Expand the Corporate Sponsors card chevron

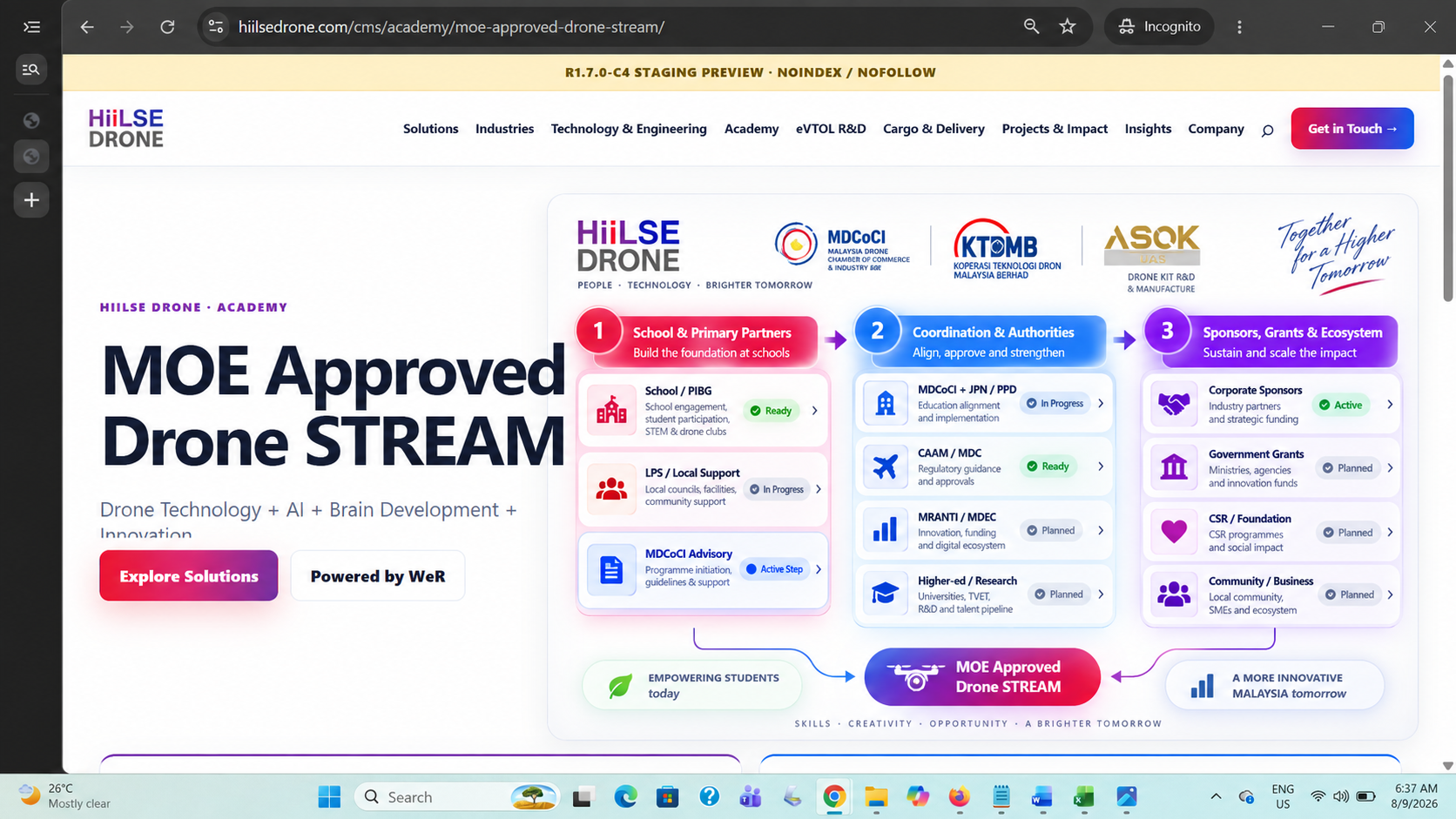[1390, 405]
